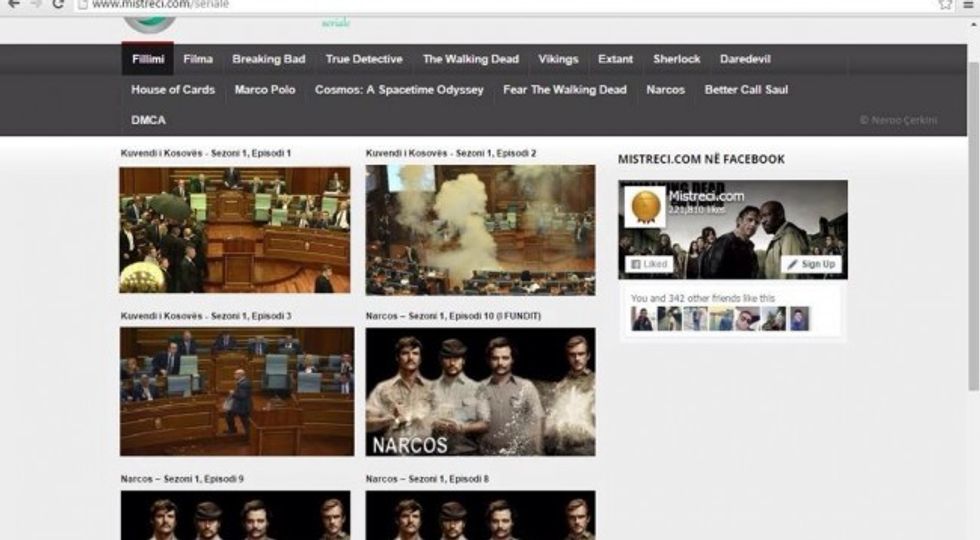Click the page vertical scrollbar
Image resolution: width=980 pixels, height=540 pixels.
click(x=974, y=226)
